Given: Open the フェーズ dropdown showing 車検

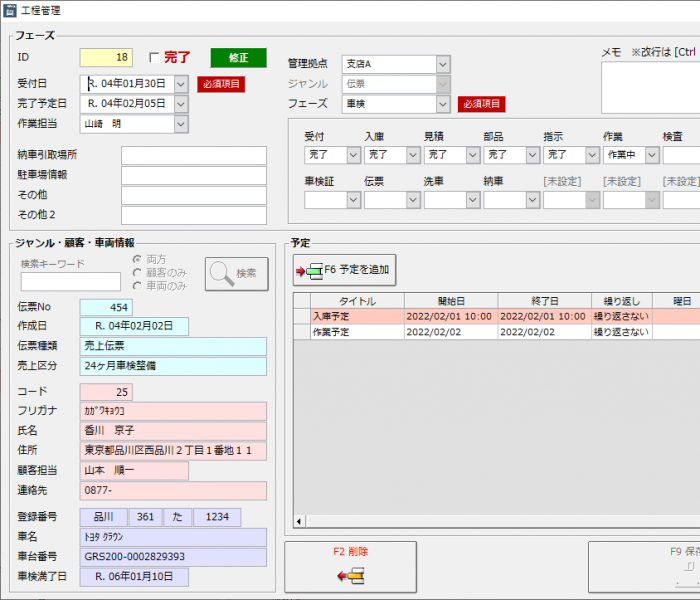Looking at the screenshot, I should click(442, 104).
